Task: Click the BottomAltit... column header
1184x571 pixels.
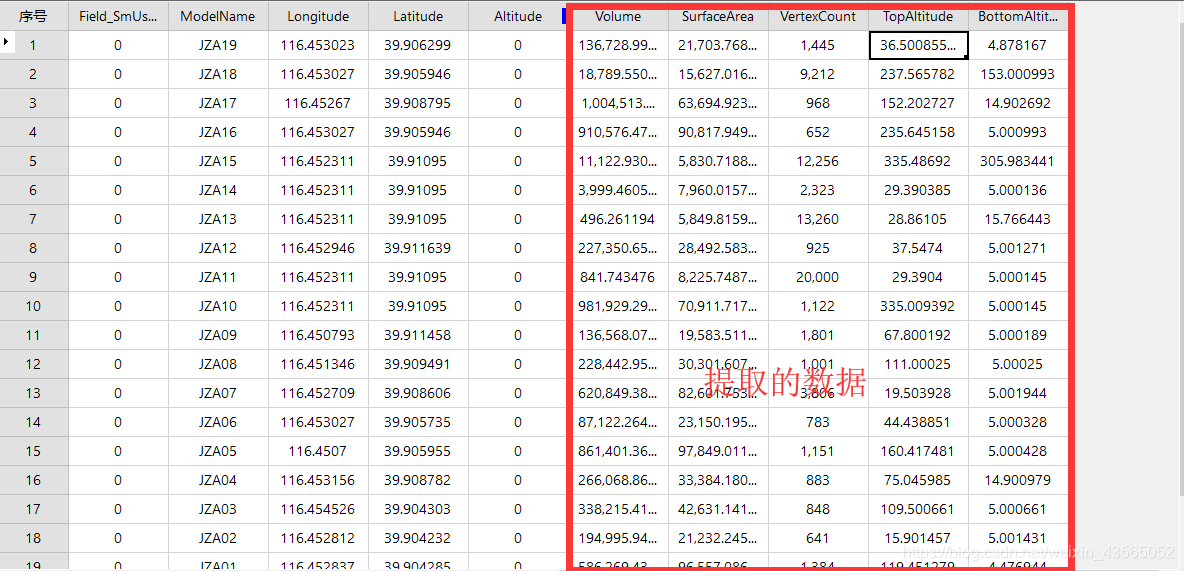Action: pyautogui.click(x=1017, y=16)
